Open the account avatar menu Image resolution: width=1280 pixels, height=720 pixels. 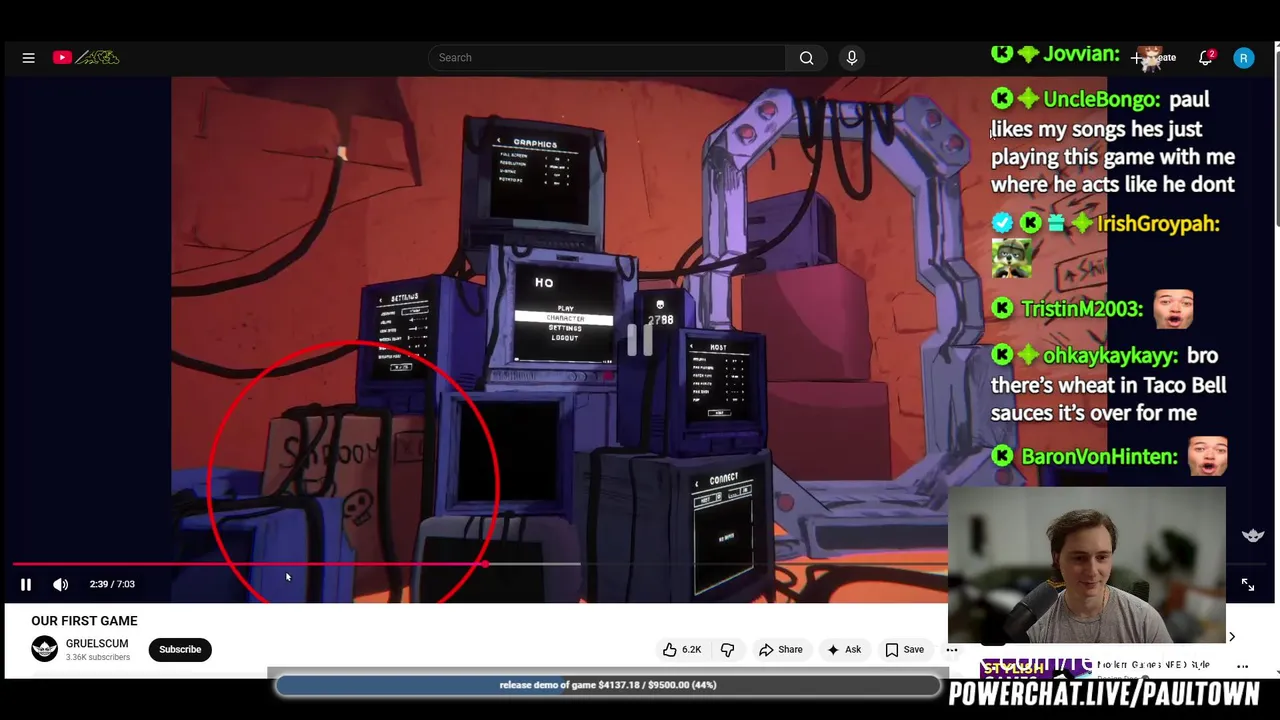1244,58
